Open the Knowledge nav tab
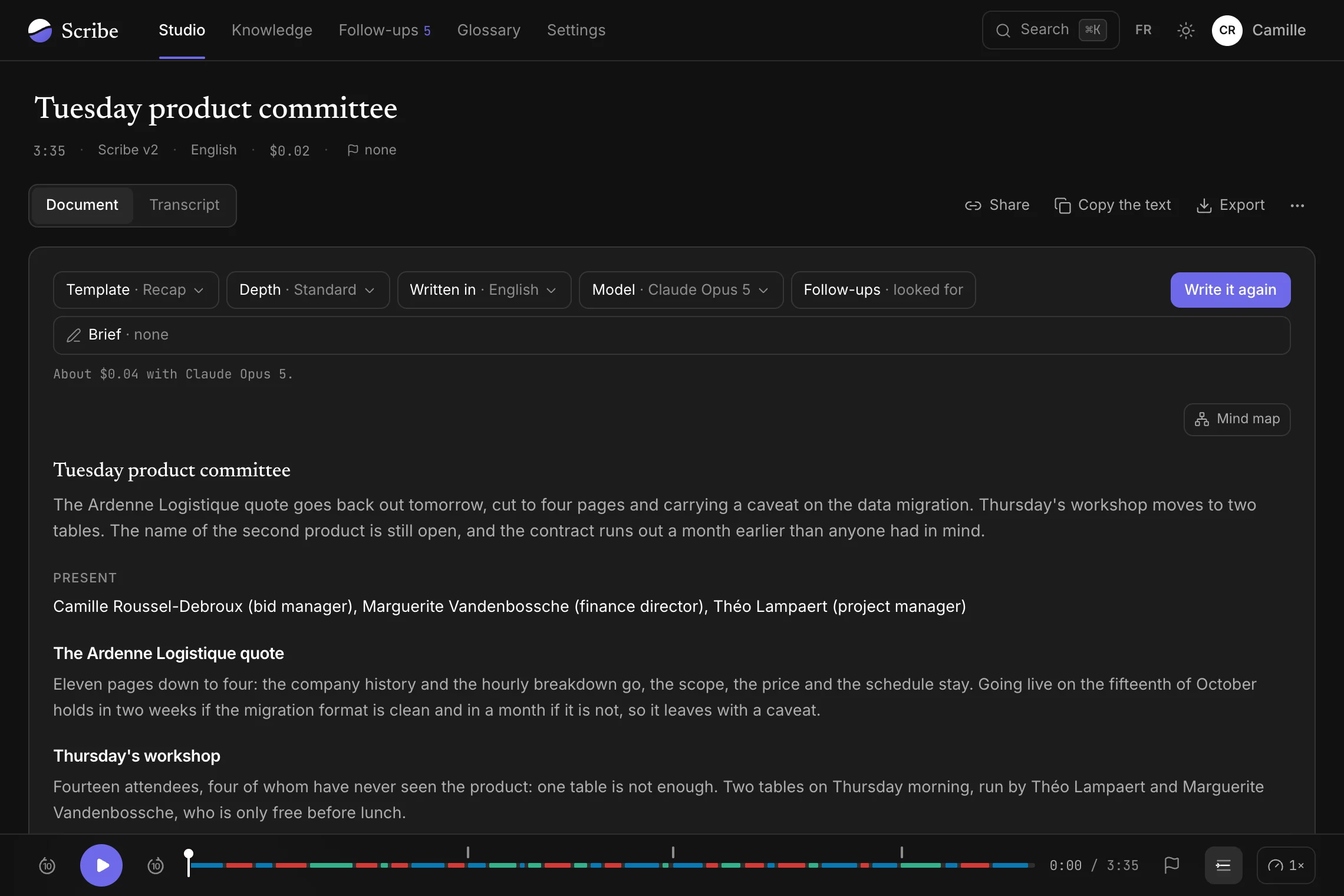 (x=272, y=30)
